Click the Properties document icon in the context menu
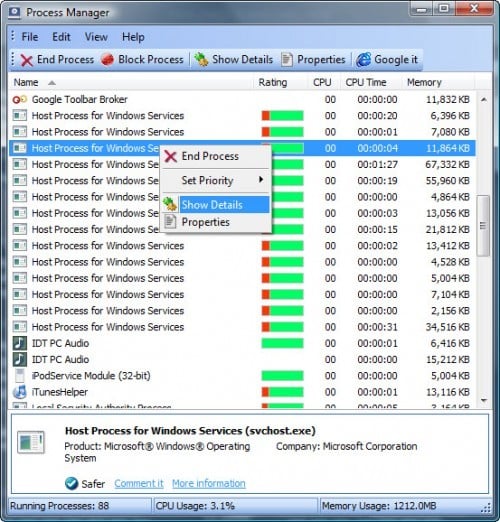The width and height of the screenshot is (500, 522). click(170, 222)
